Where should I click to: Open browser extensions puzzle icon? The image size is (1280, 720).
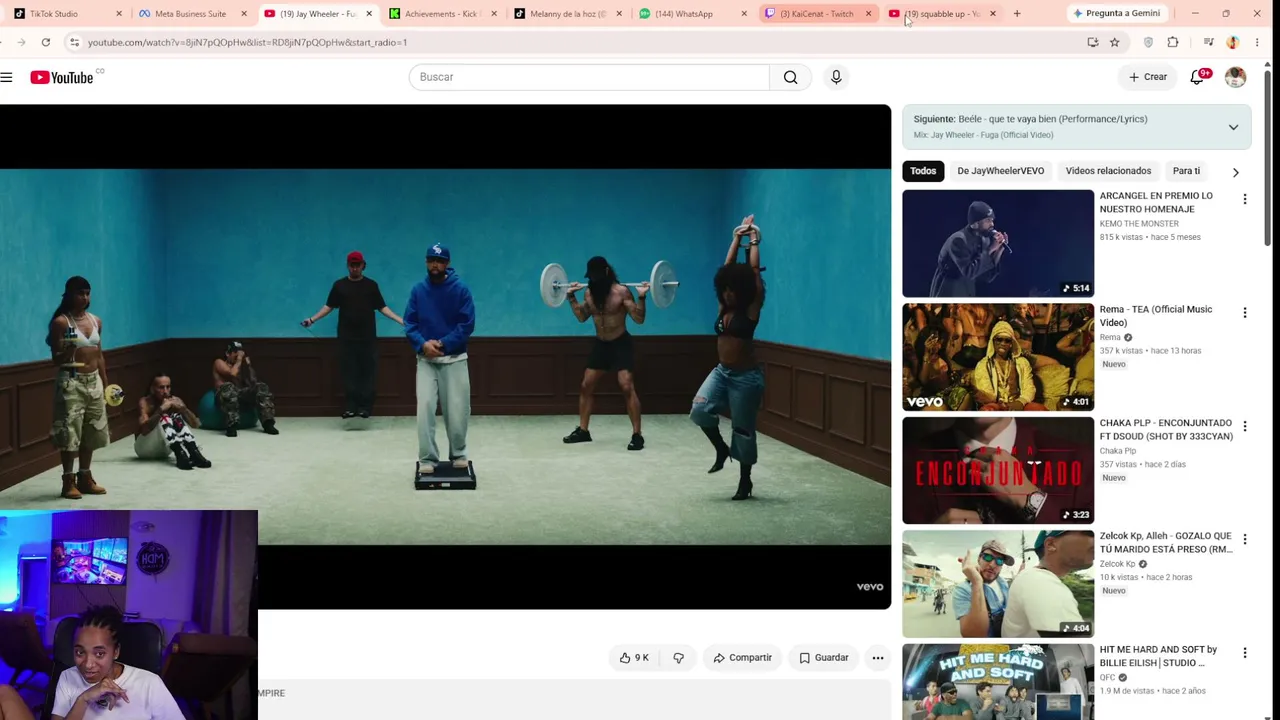tap(1173, 42)
